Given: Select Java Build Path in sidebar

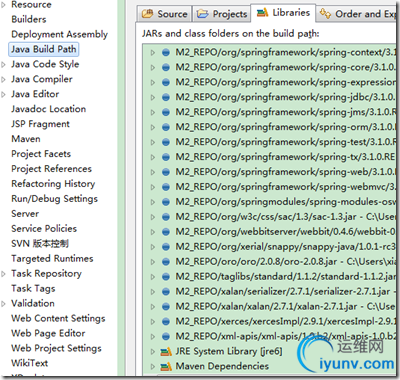Looking at the screenshot, I should [44, 49].
